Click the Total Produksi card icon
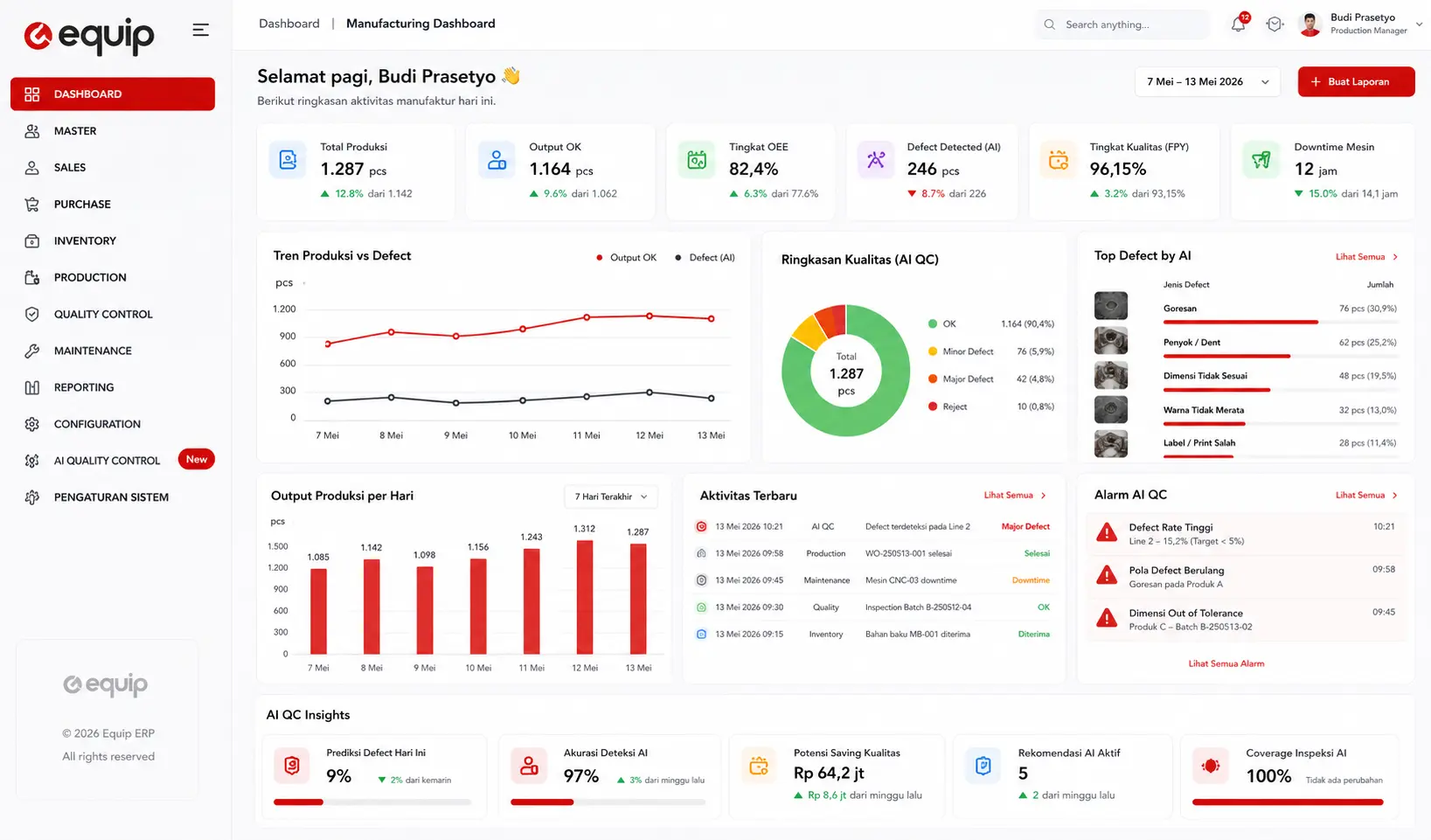The width and height of the screenshot is (1431, 840). [288, 160]
